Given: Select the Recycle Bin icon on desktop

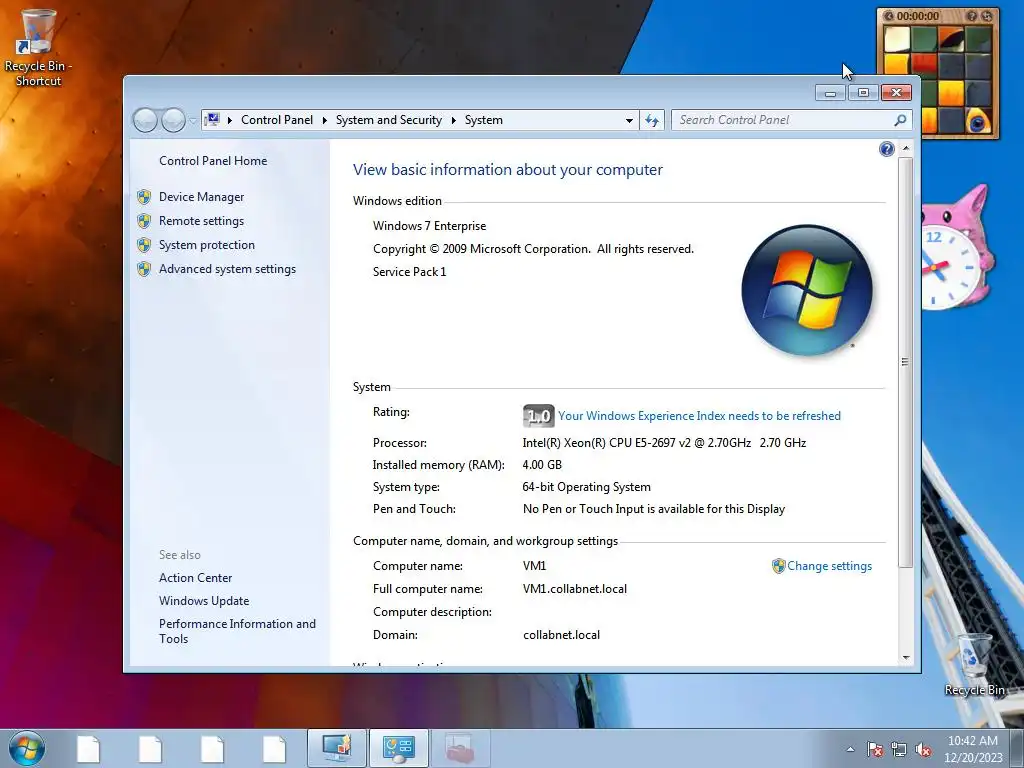Looking at the screenshot, I should click(974, 665).
